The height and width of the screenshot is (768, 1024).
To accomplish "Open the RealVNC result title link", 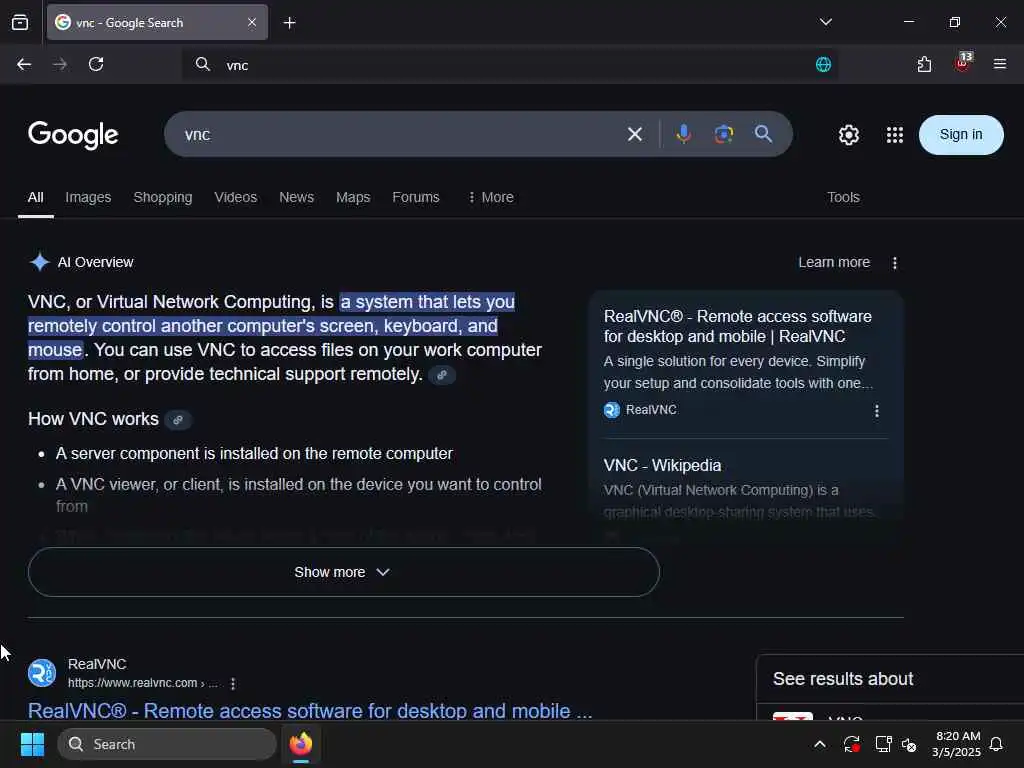I will tap(310, 711).
